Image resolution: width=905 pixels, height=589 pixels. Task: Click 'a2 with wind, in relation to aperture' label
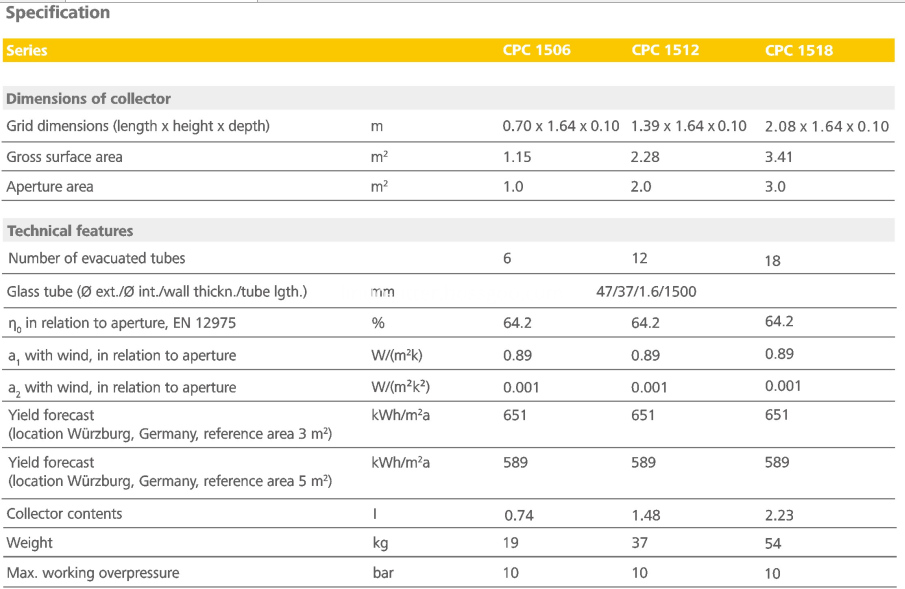122,388
